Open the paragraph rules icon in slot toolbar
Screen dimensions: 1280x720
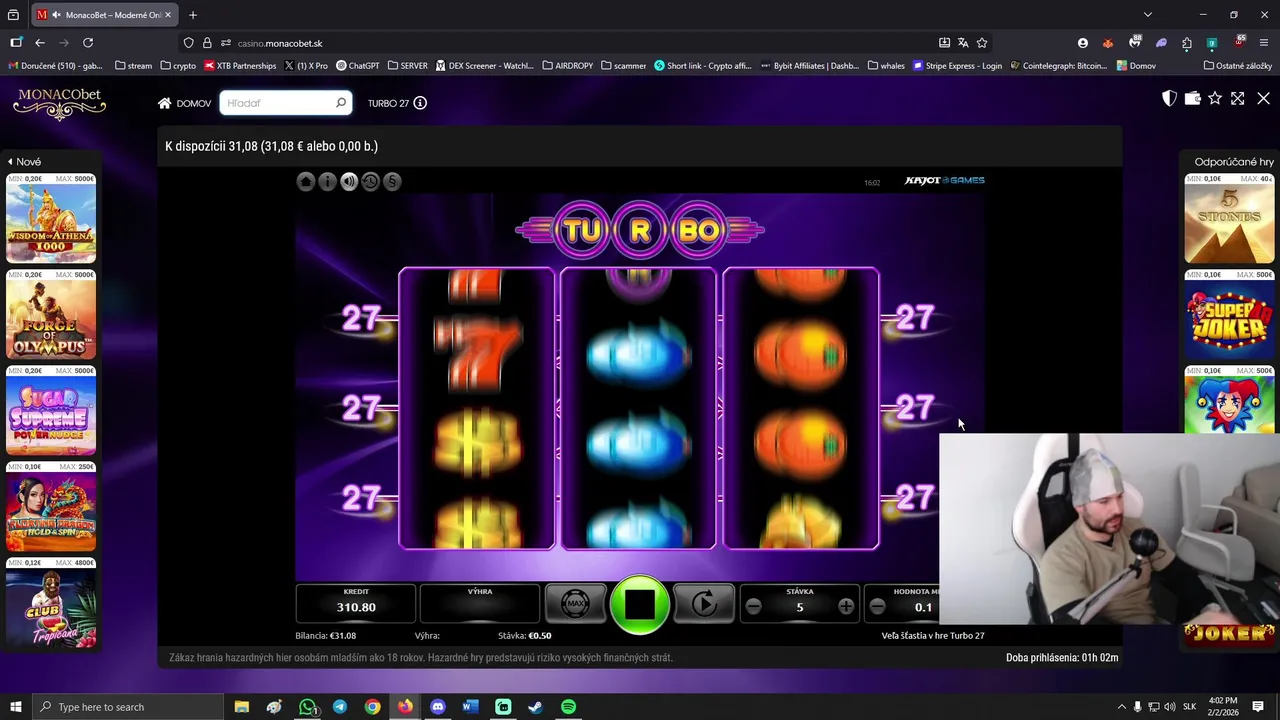(x=392, y=181)
